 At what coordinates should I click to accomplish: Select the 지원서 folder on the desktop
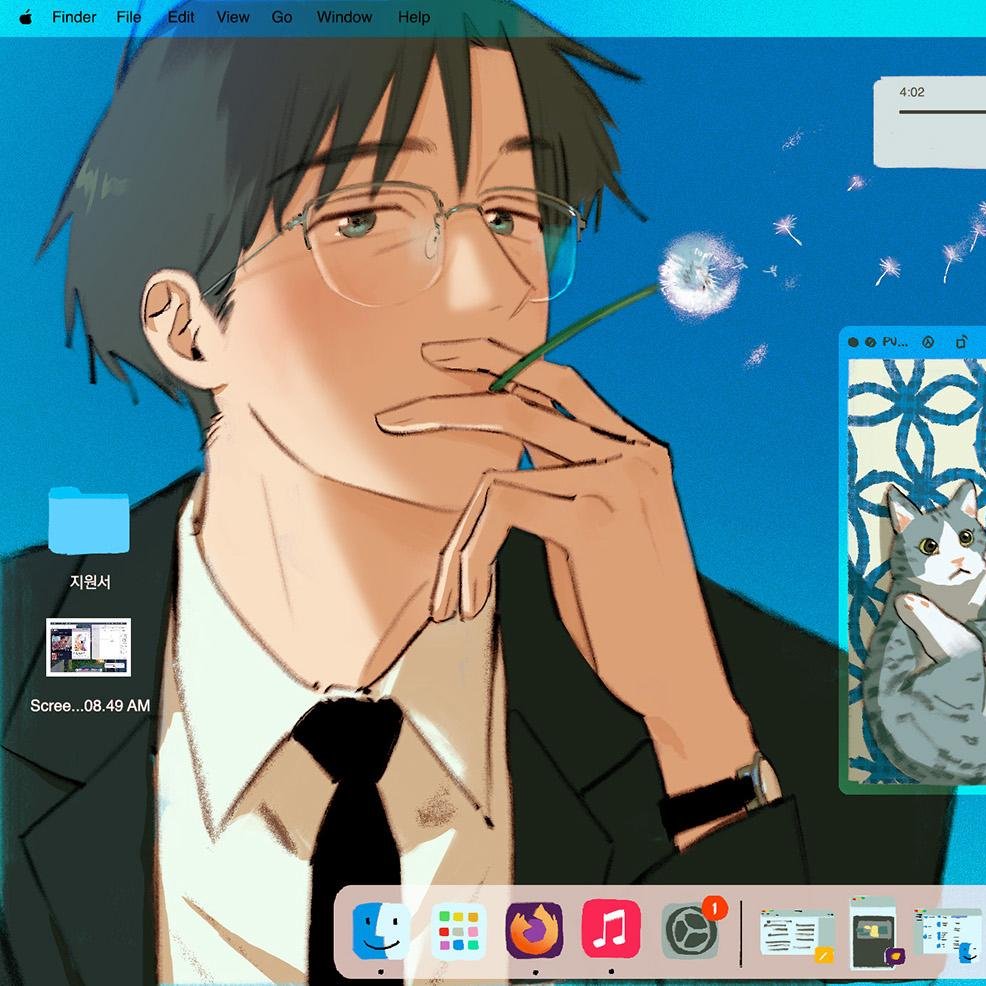pos(89,521)
